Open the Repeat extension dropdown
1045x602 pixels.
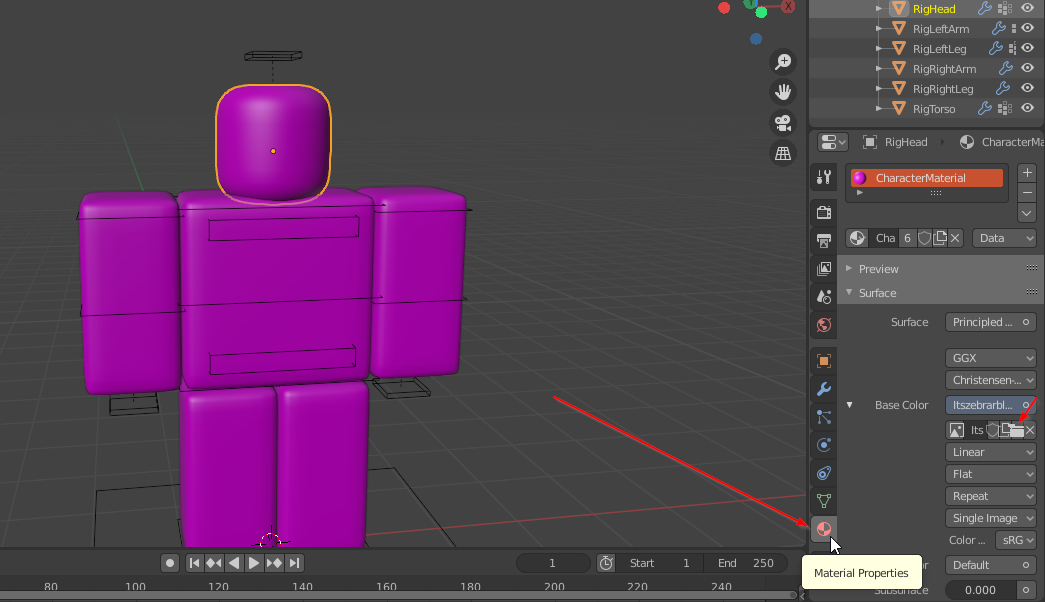[x=990, y=496]
